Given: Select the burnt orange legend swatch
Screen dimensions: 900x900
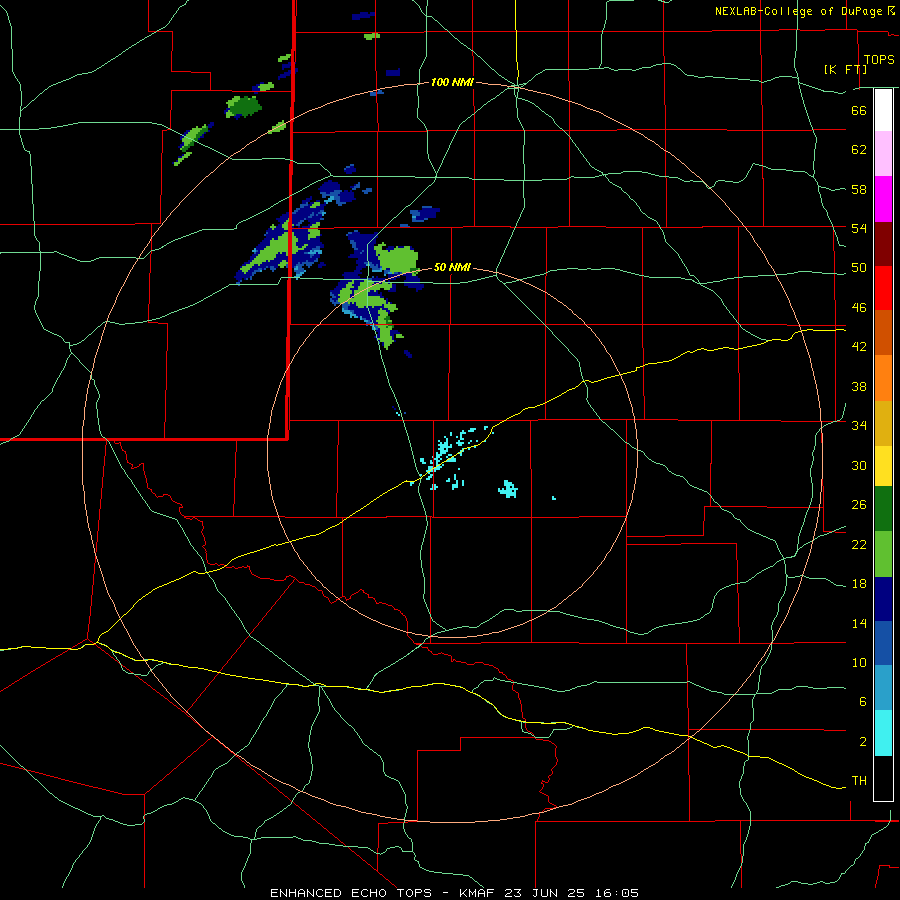Looking at the screenshot, I should tap(883, 333).
